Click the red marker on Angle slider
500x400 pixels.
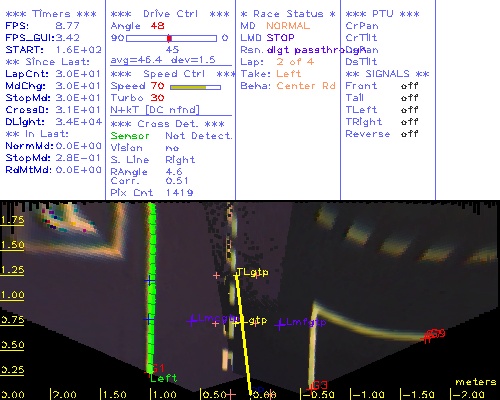169,38
